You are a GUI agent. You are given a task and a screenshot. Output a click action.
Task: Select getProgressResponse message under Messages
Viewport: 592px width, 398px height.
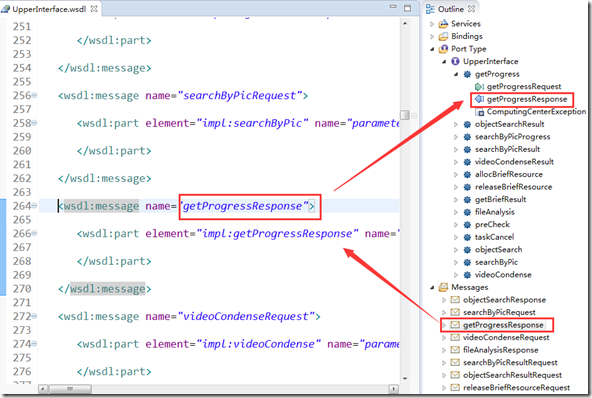(503, 325)
